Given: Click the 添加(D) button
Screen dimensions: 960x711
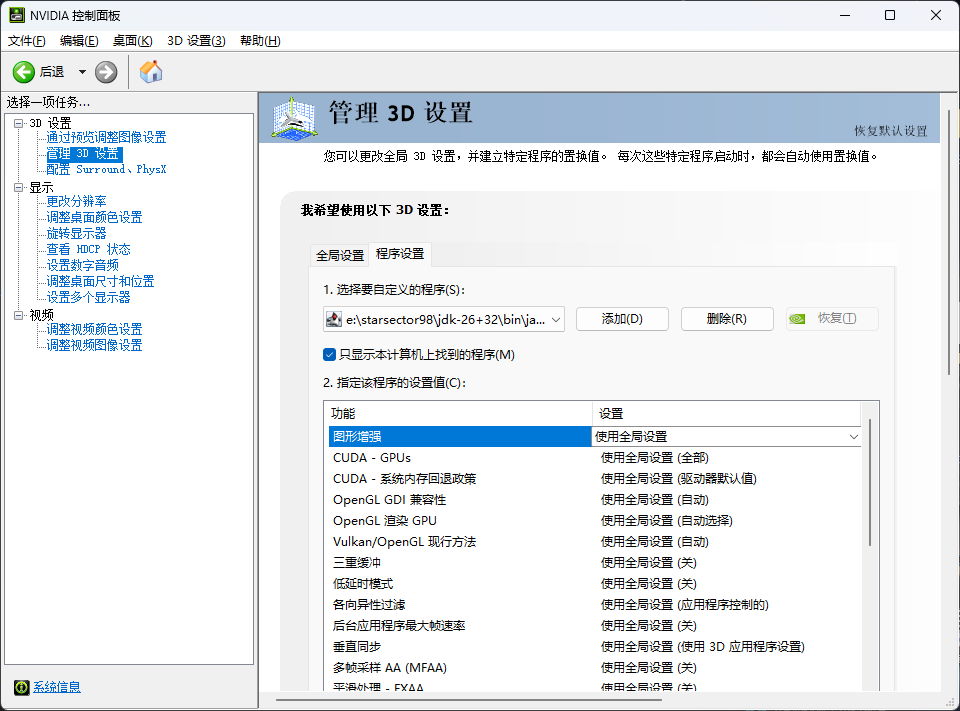Looking at the screenshot, I should (x=622, y=319).
